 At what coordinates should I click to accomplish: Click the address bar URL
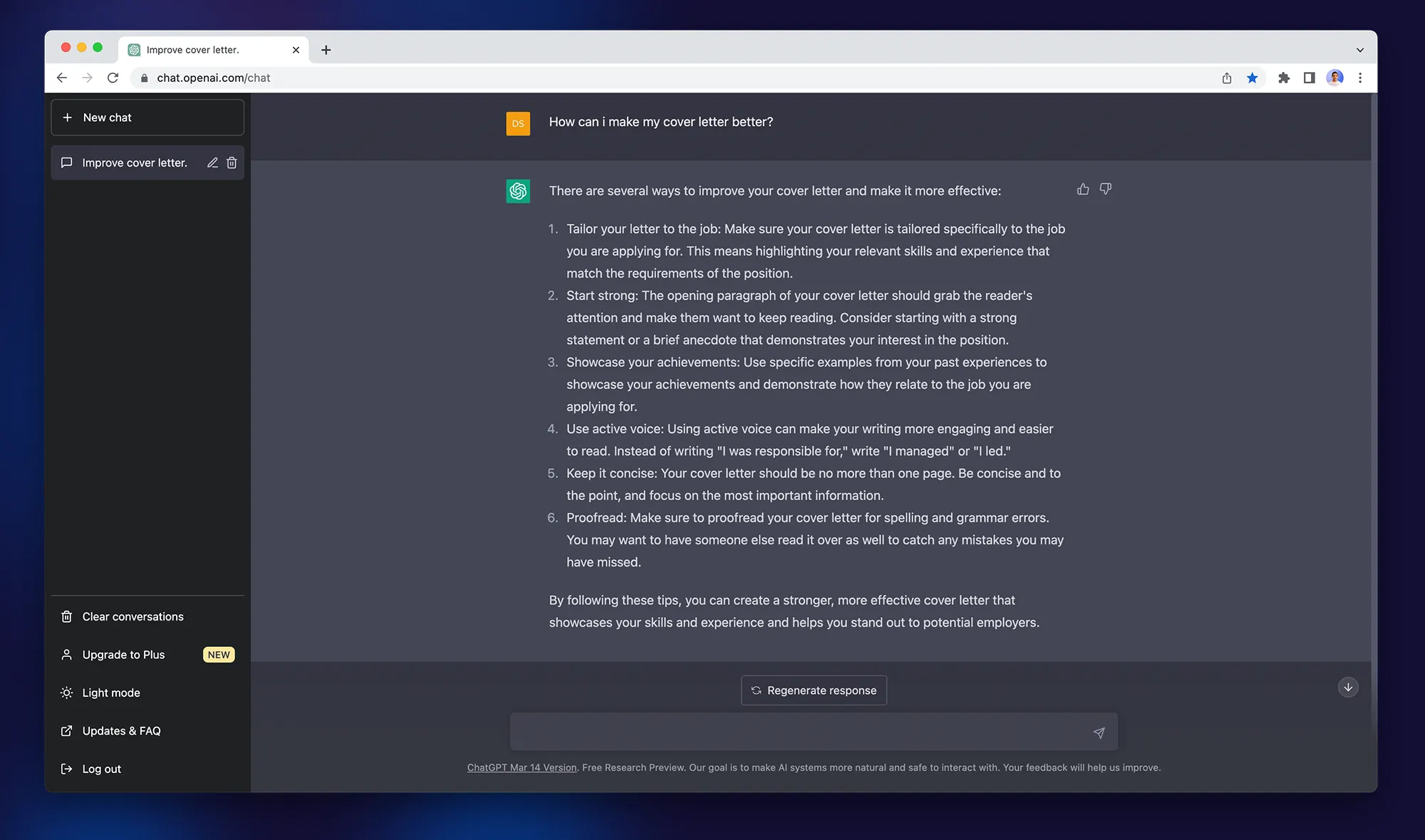point(214,78)
